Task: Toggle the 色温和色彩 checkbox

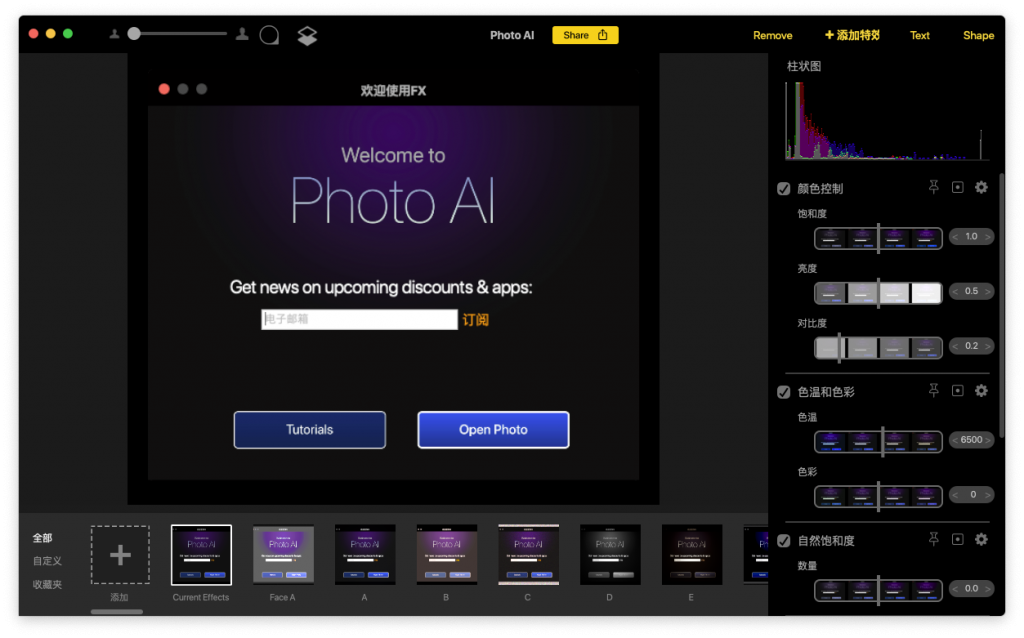Action: (784, 392)
